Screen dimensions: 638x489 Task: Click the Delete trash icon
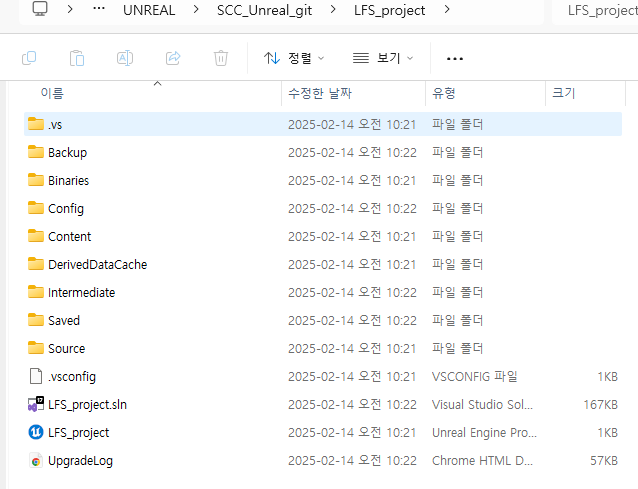[x=221, y=58]
